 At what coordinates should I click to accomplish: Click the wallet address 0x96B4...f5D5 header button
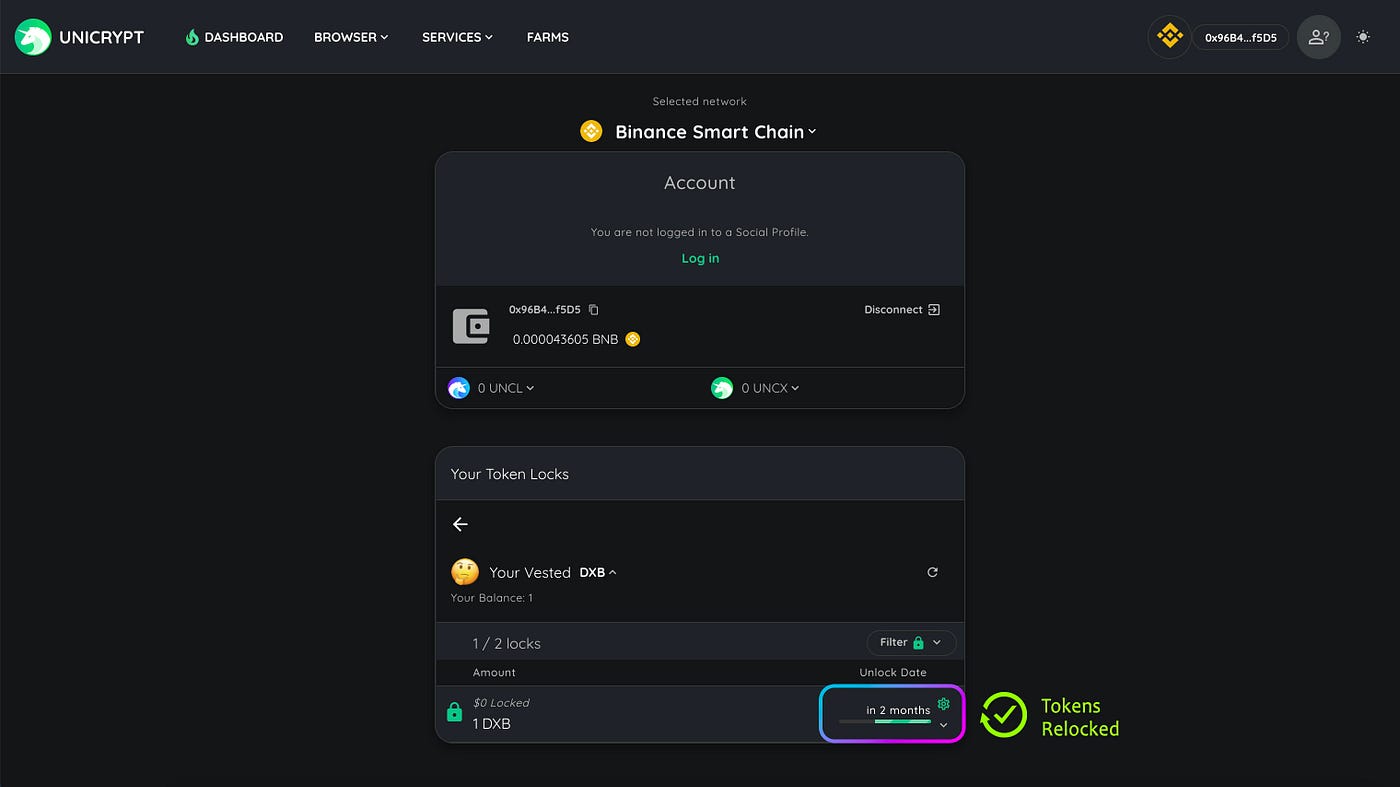pyautogui.click(x=1240, y=38)
